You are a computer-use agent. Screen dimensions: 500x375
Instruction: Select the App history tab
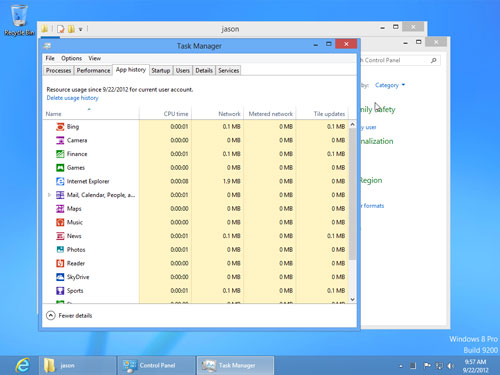click(x=131, y=70)
